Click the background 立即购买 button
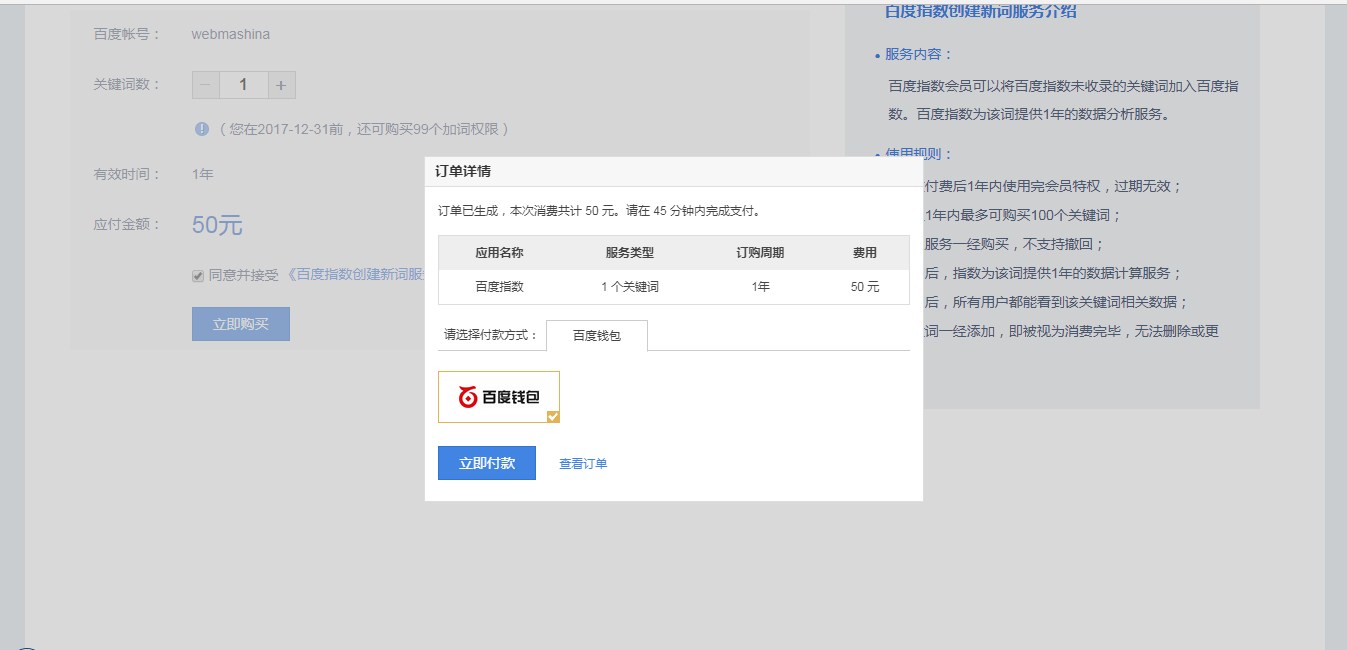 coord(241,324)
